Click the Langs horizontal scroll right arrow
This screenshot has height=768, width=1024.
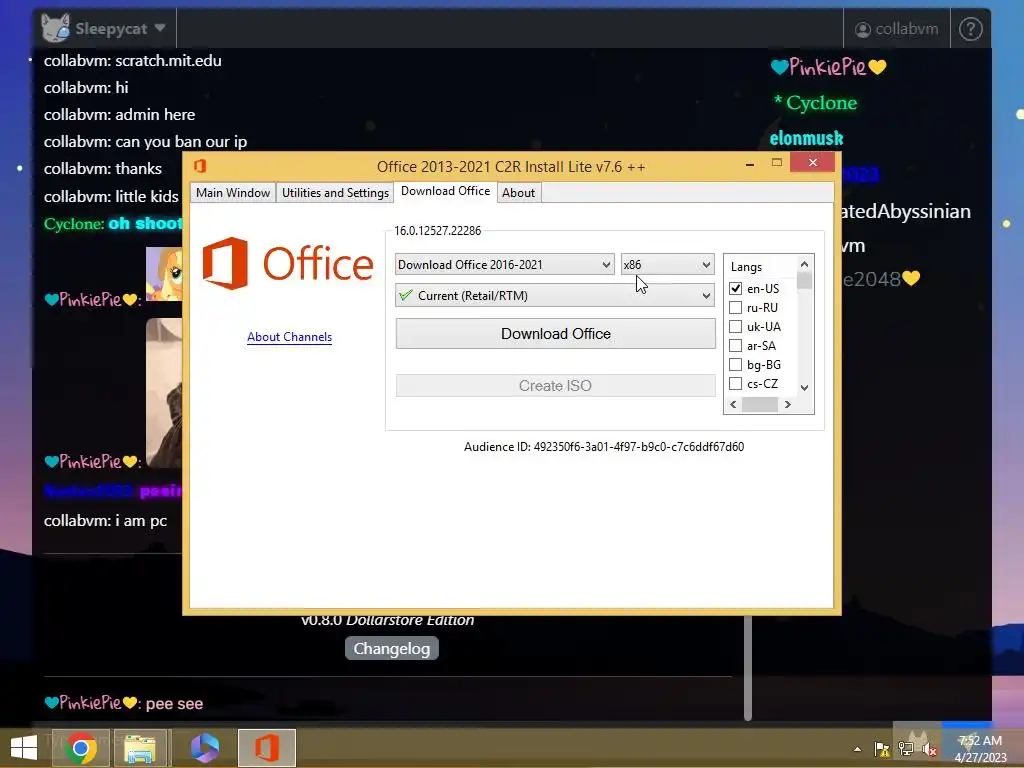[788, 404]
